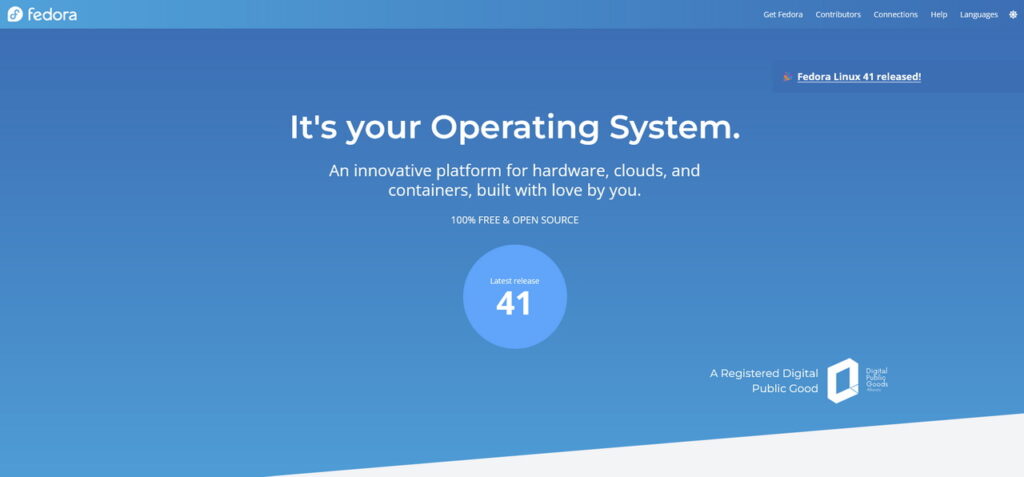This screenshot has height=477, width=1024.
Task: Click the It's your Operating System heading
Action: (515, 127)
